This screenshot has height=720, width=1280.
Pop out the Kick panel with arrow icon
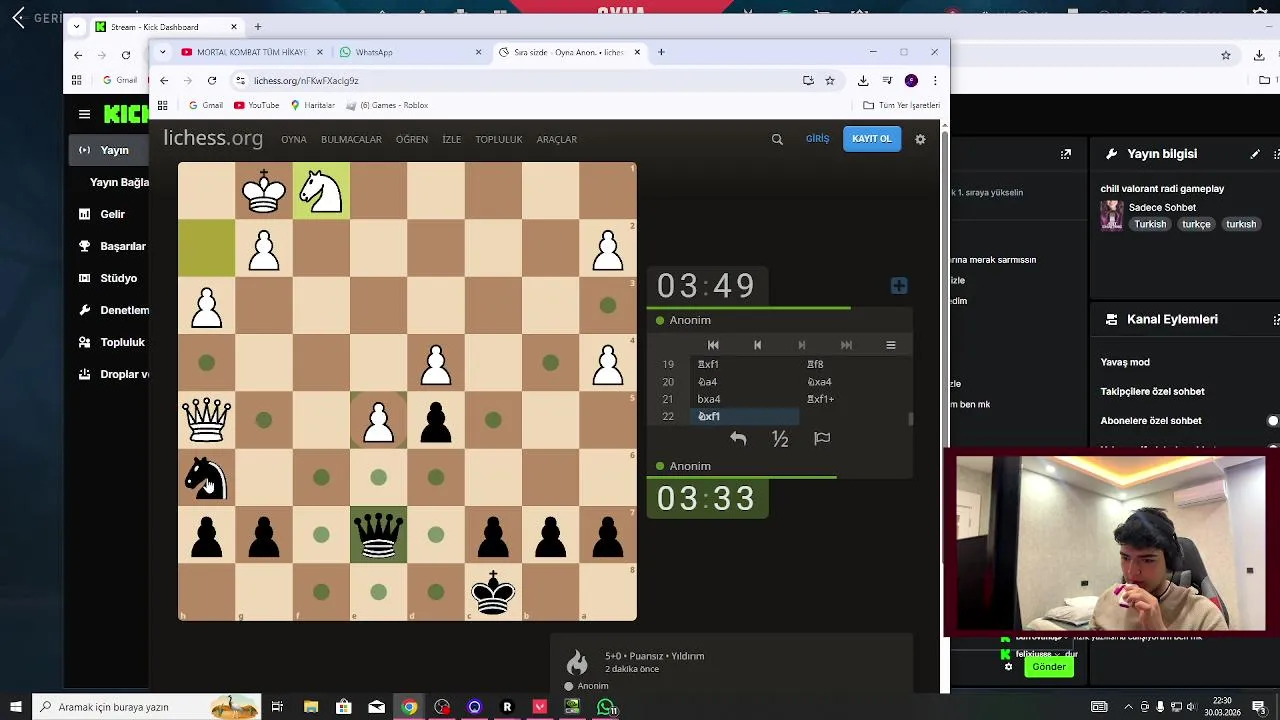[1066, 154]
